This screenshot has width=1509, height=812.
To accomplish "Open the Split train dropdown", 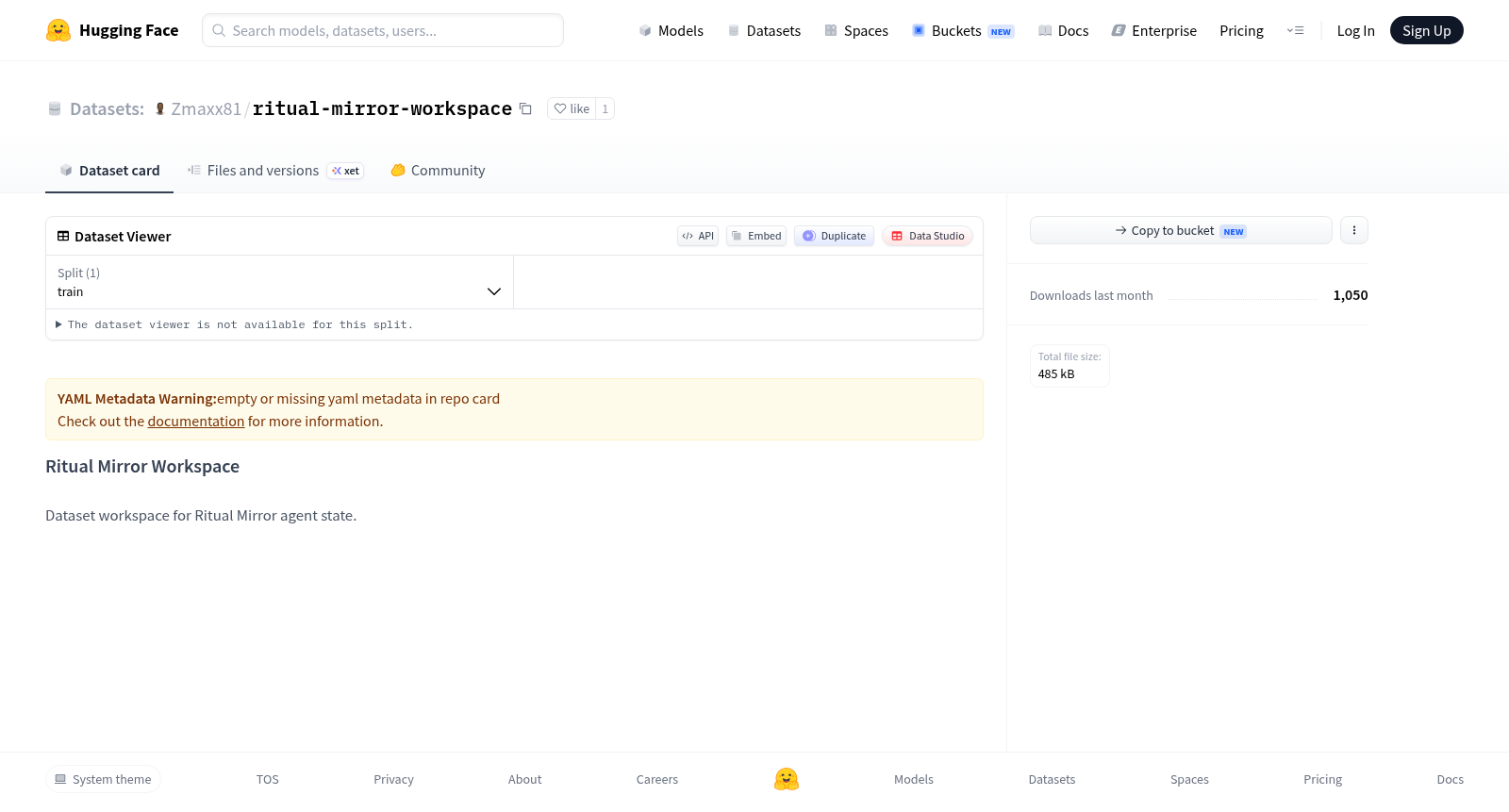I will tap(279, 282).
